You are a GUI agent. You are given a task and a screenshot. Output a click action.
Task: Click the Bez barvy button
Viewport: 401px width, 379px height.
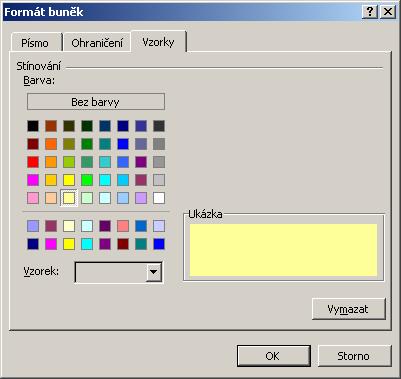96,102
